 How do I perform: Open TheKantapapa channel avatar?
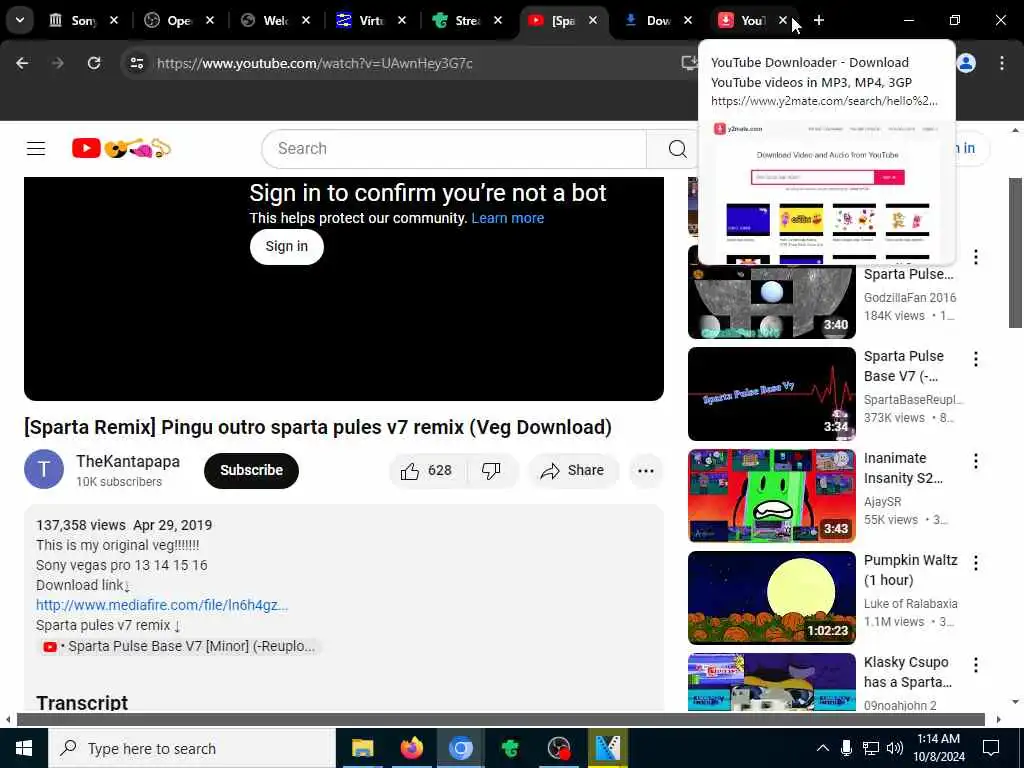tap(44, 469)
